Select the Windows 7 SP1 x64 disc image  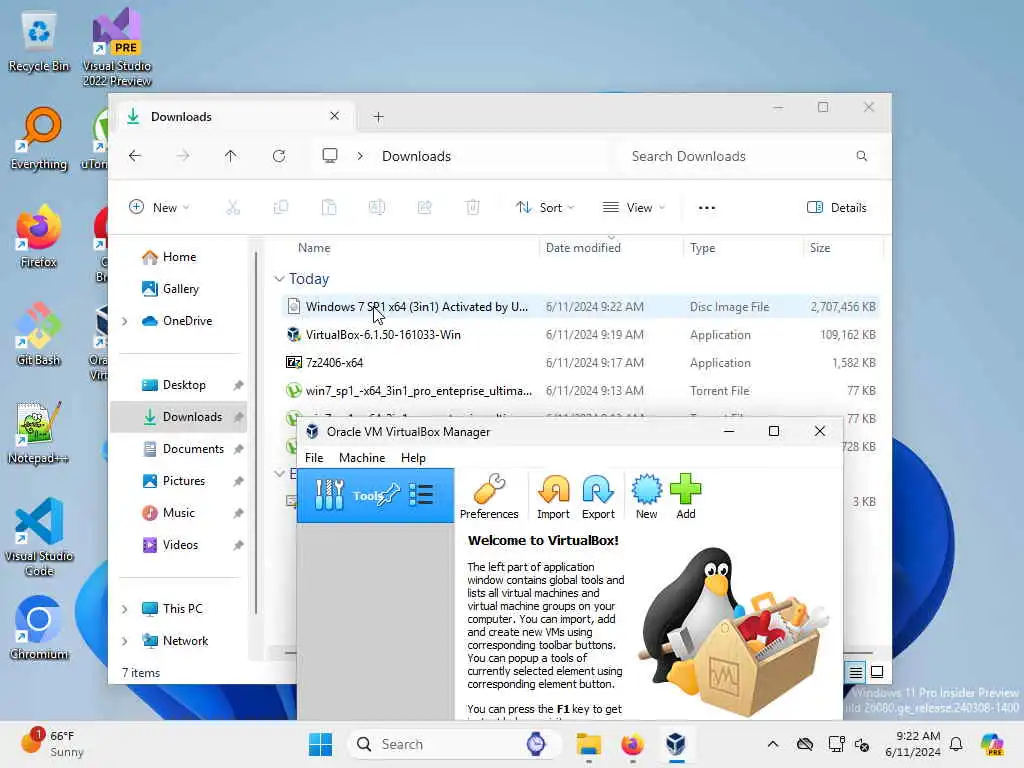[x=581, y=306]
